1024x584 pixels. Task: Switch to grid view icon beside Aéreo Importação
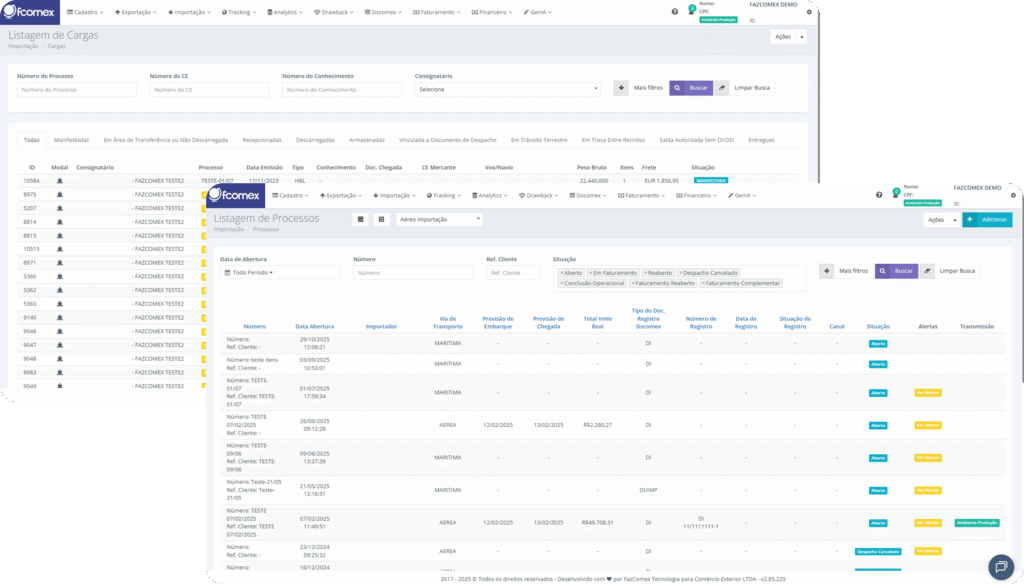click(x=382, y=219)
